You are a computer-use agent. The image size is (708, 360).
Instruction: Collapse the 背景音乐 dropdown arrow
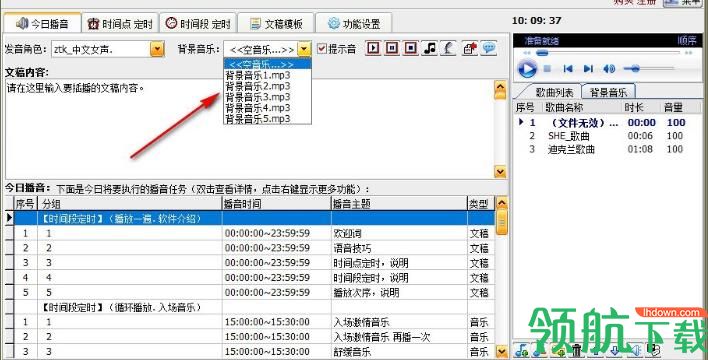click(x=305, y=49)
